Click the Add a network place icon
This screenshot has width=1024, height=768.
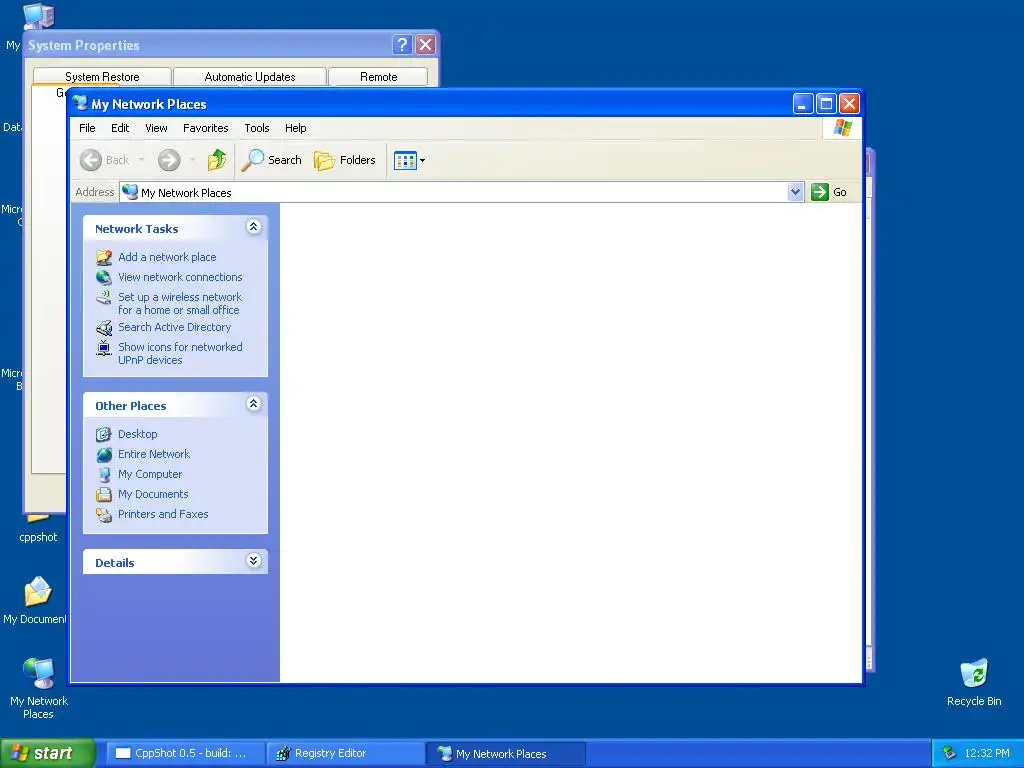click(104, 257)
